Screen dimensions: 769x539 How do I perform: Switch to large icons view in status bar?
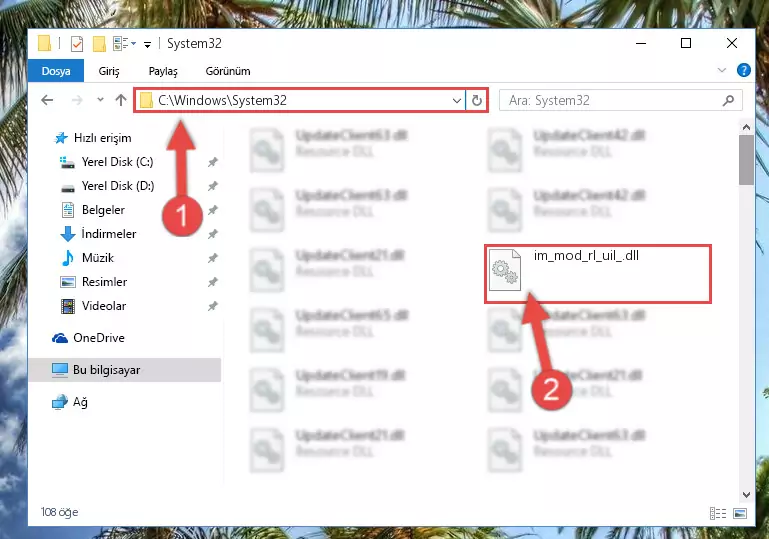point(740,513)
